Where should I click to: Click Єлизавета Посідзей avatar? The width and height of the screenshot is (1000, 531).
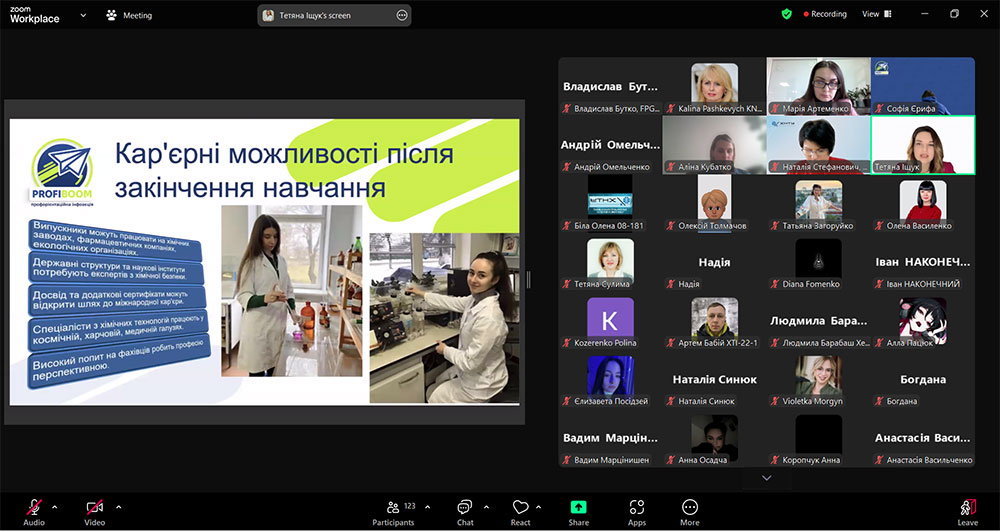tap(610, 377)
